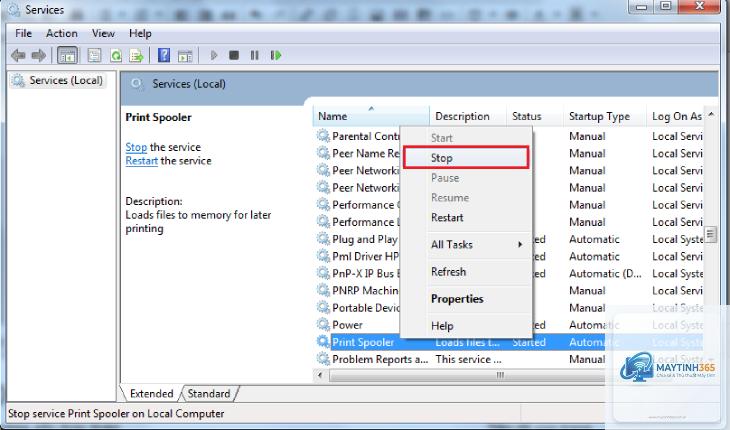Click the Stop Service square icon

point(234,55)
